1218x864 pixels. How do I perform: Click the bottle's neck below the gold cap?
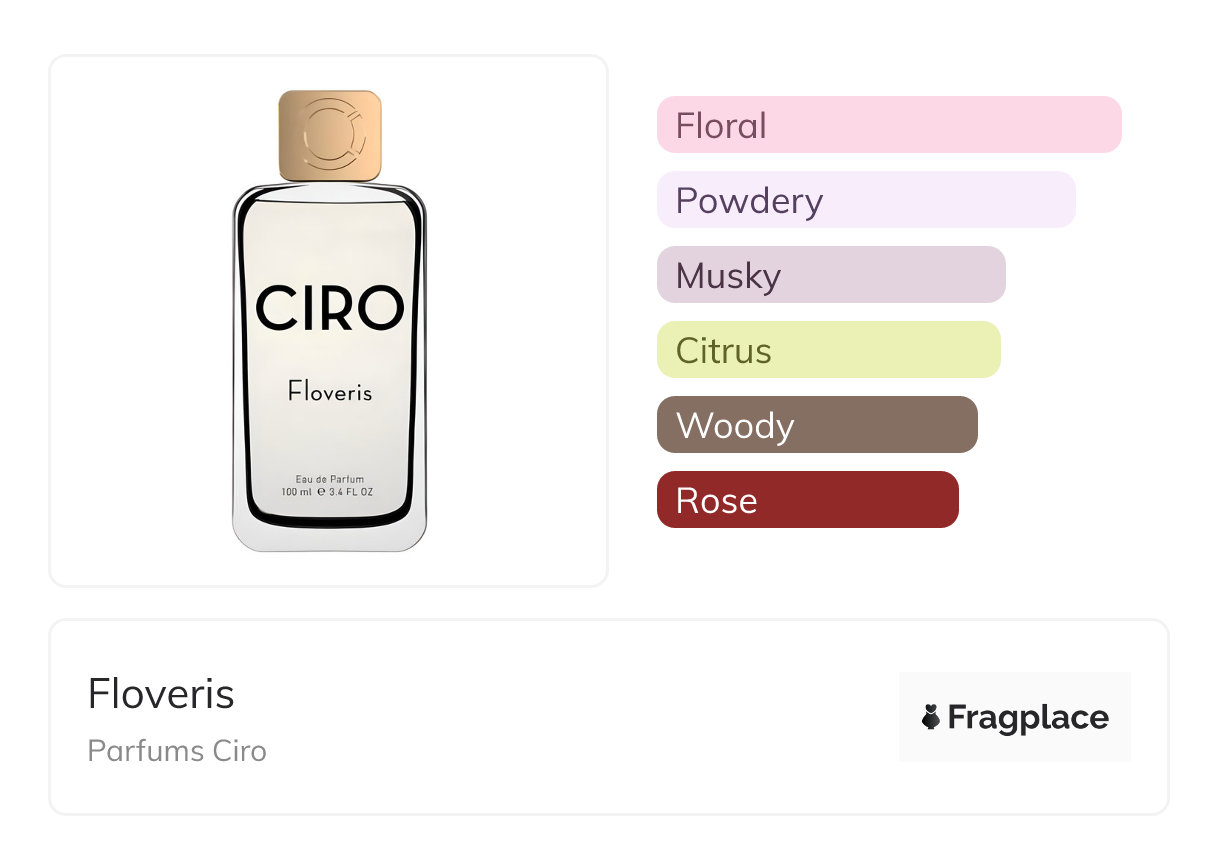330,186
